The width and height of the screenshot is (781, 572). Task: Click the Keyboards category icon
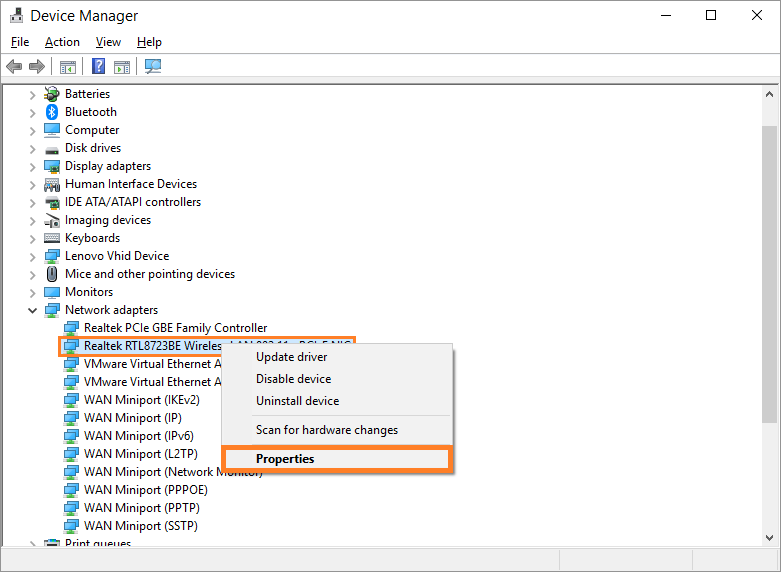click(x=52, y=238)
